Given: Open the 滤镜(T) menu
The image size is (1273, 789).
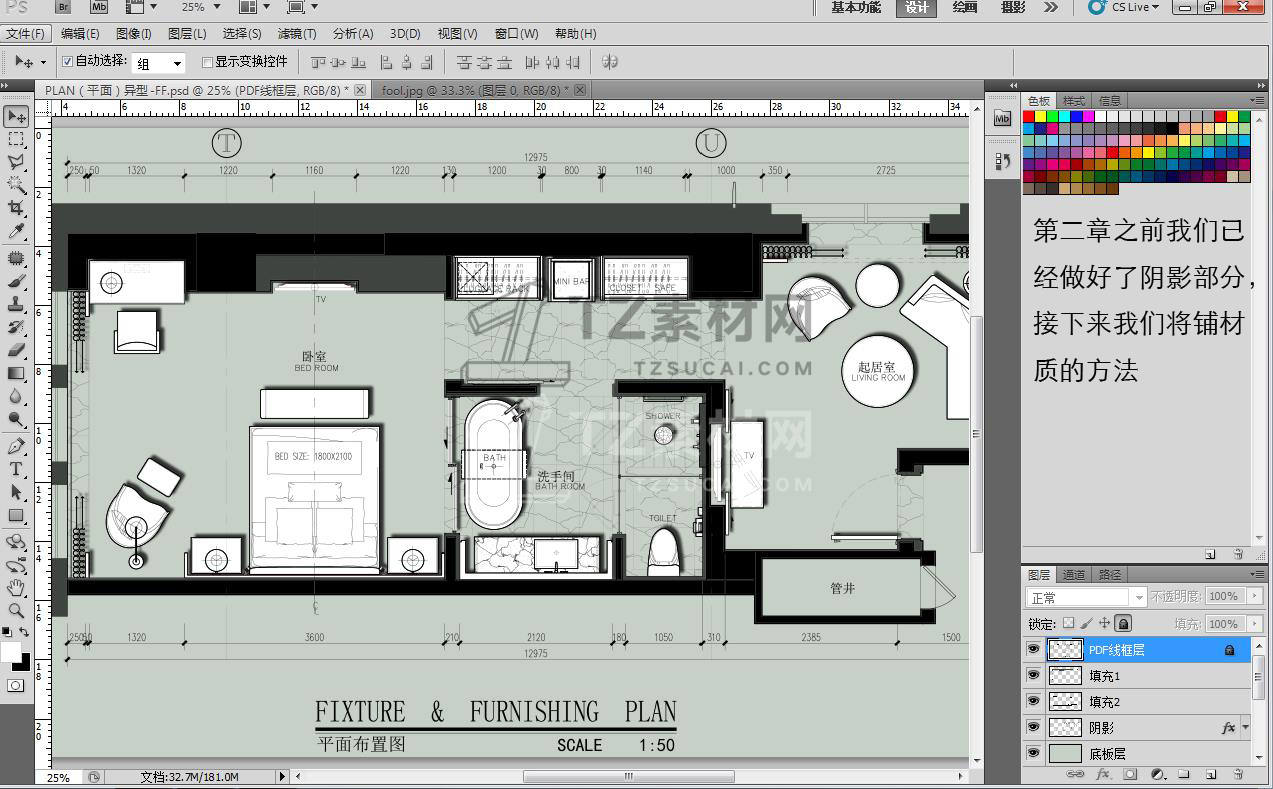Looking at the screenshot, I should click(x=297, y=34).
